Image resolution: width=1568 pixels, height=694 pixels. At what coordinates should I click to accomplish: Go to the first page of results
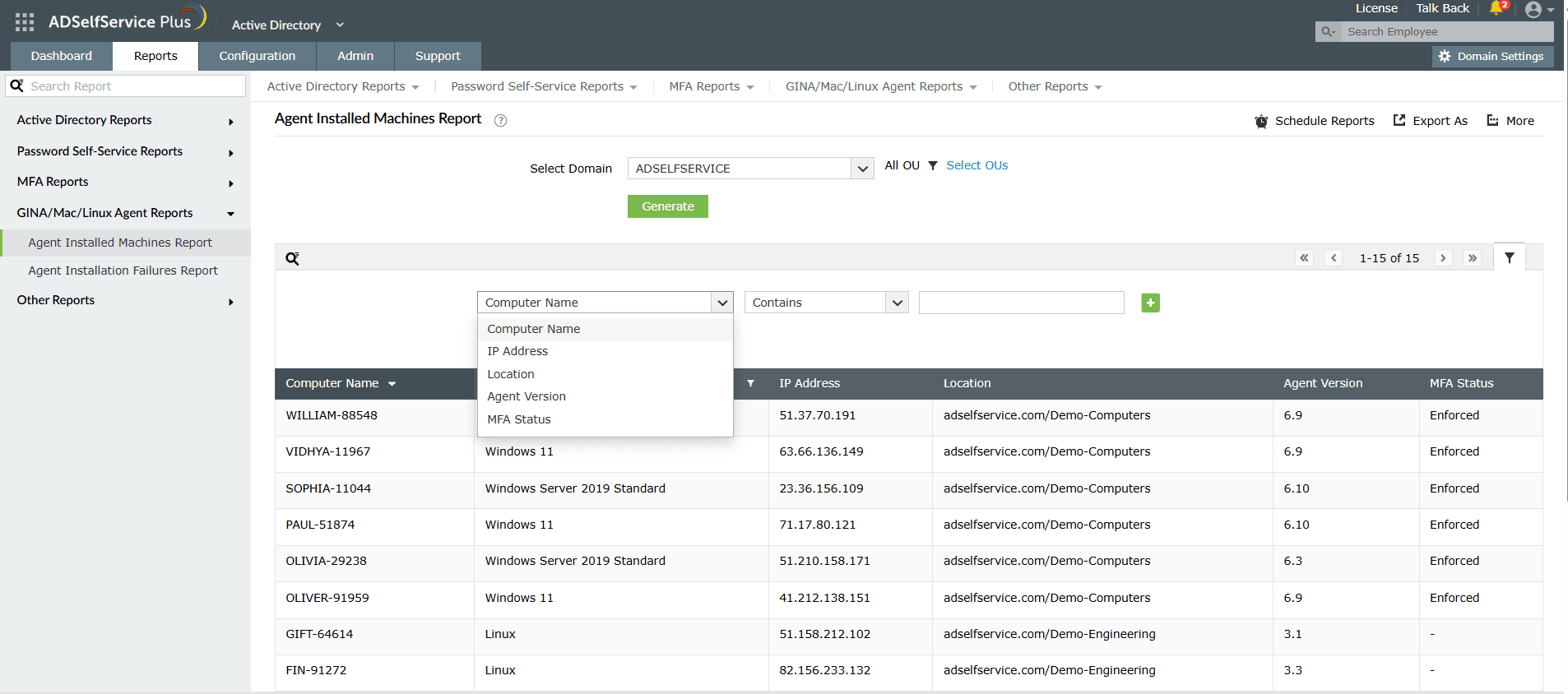tap(1304, 258)
